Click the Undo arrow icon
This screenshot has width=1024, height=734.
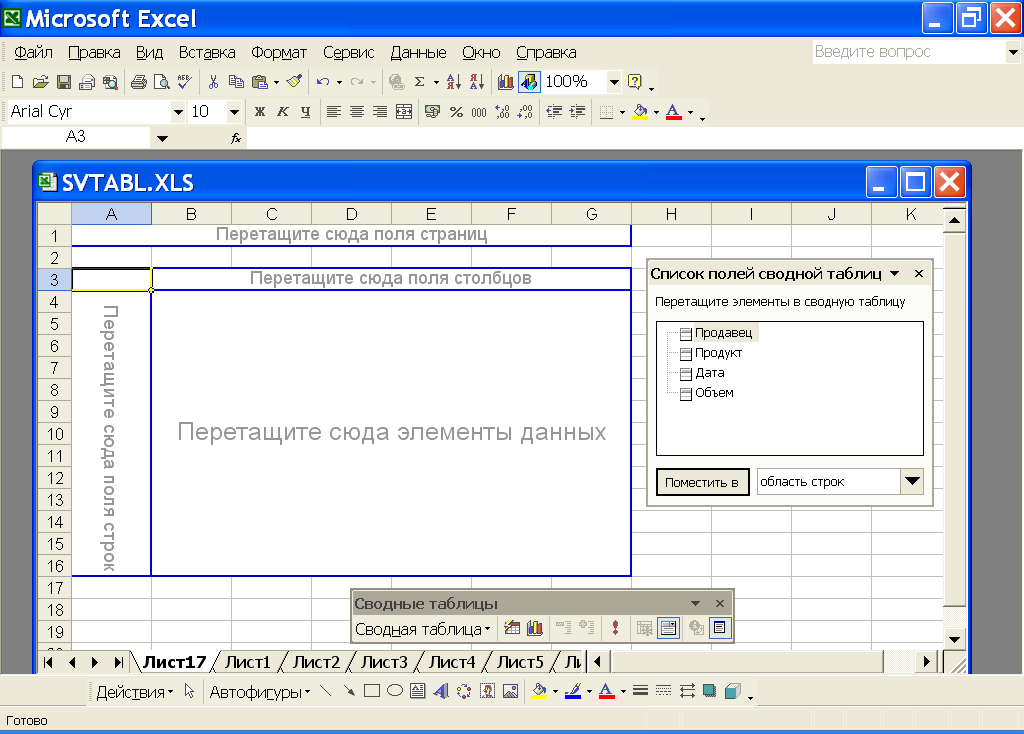click(x=323, y=82)
